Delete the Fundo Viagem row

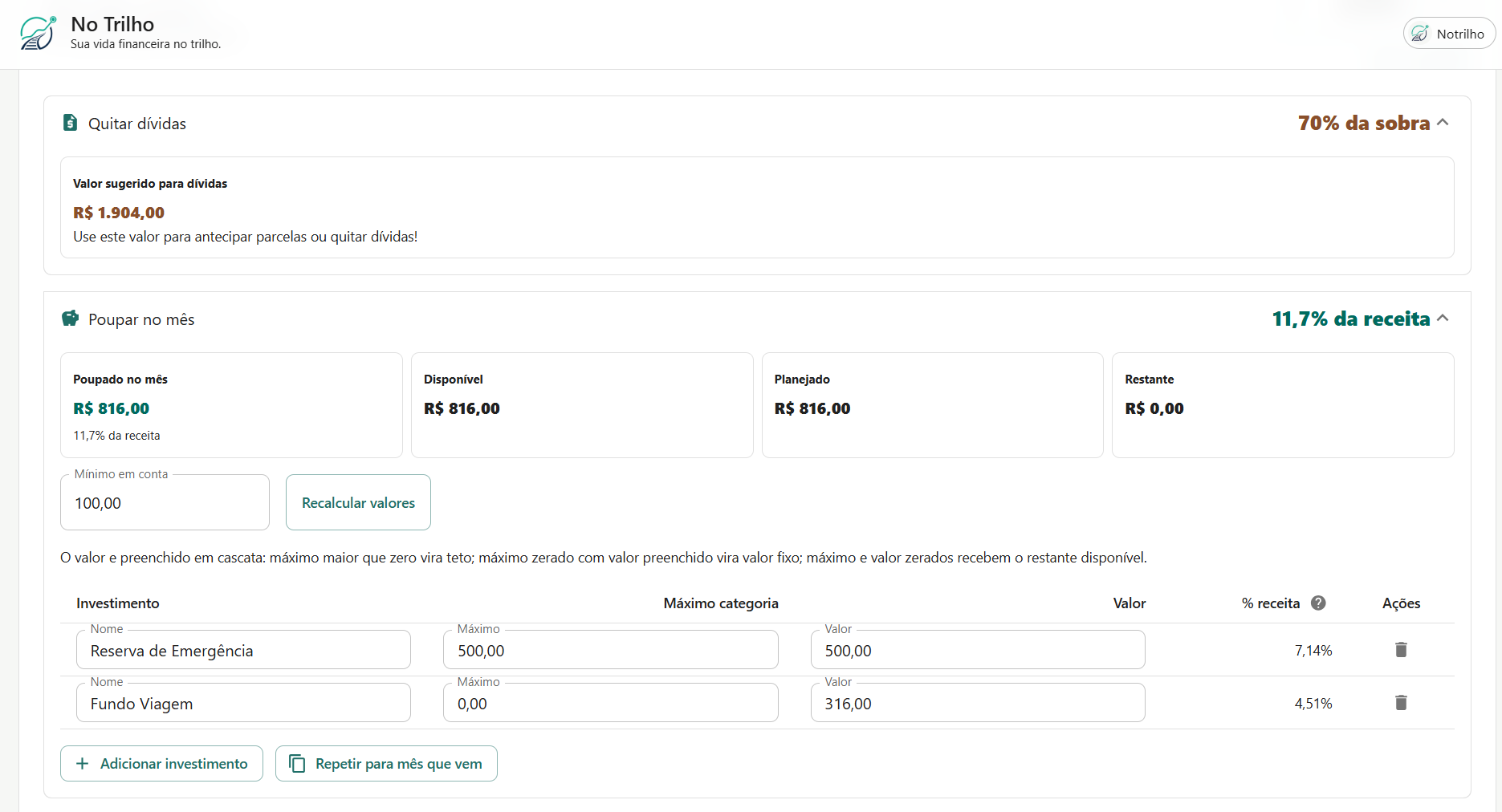(1401, 703)
